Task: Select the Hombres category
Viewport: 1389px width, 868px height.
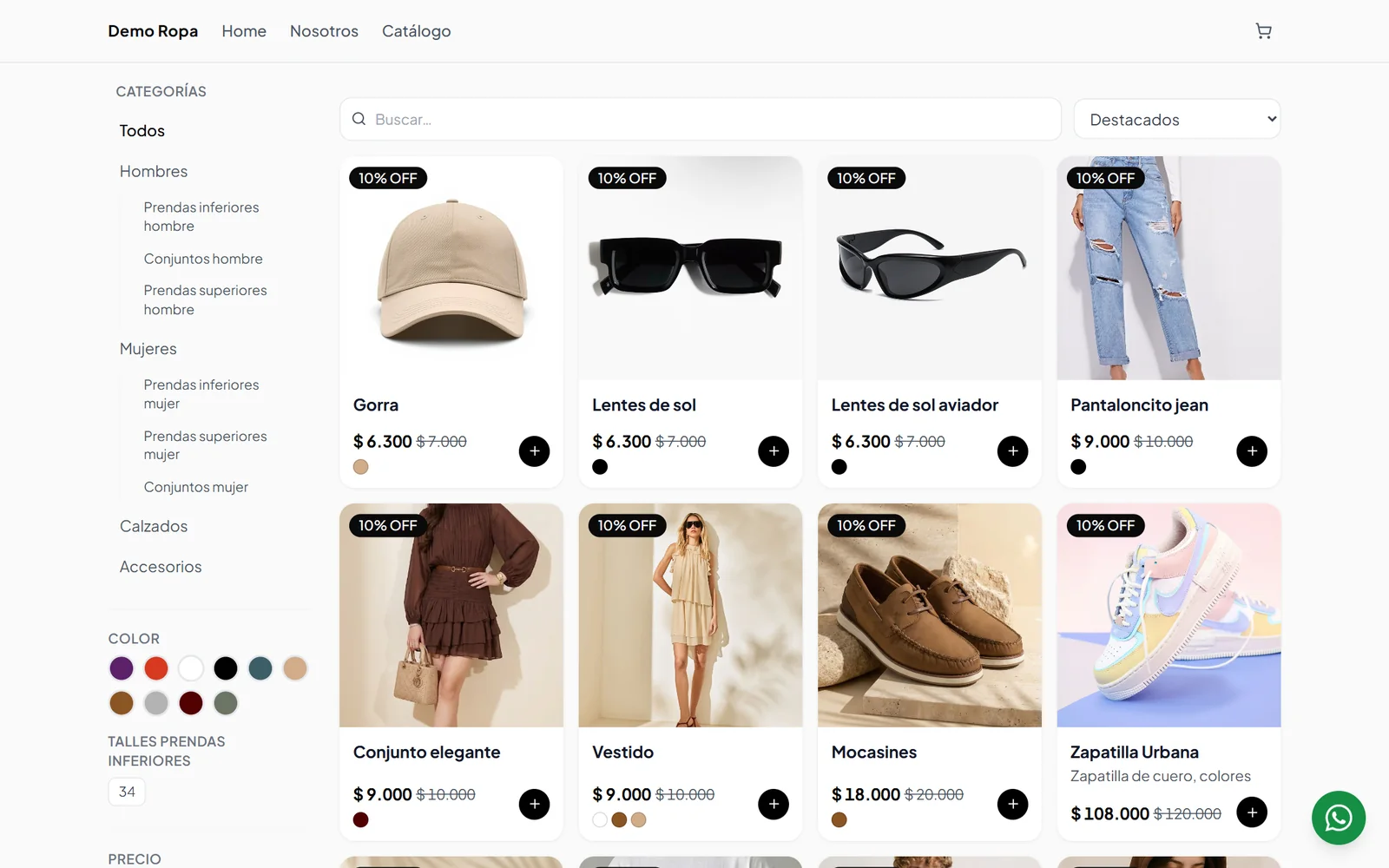Action: (154, 172)
